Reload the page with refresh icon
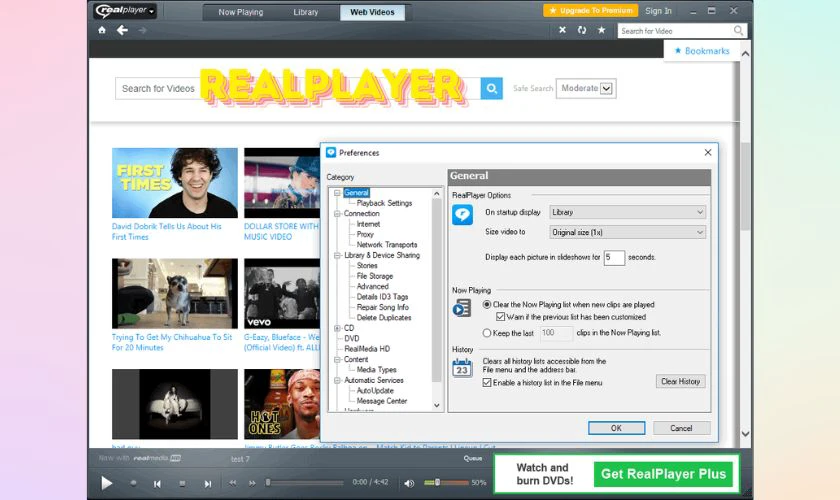 coord(582,30)
